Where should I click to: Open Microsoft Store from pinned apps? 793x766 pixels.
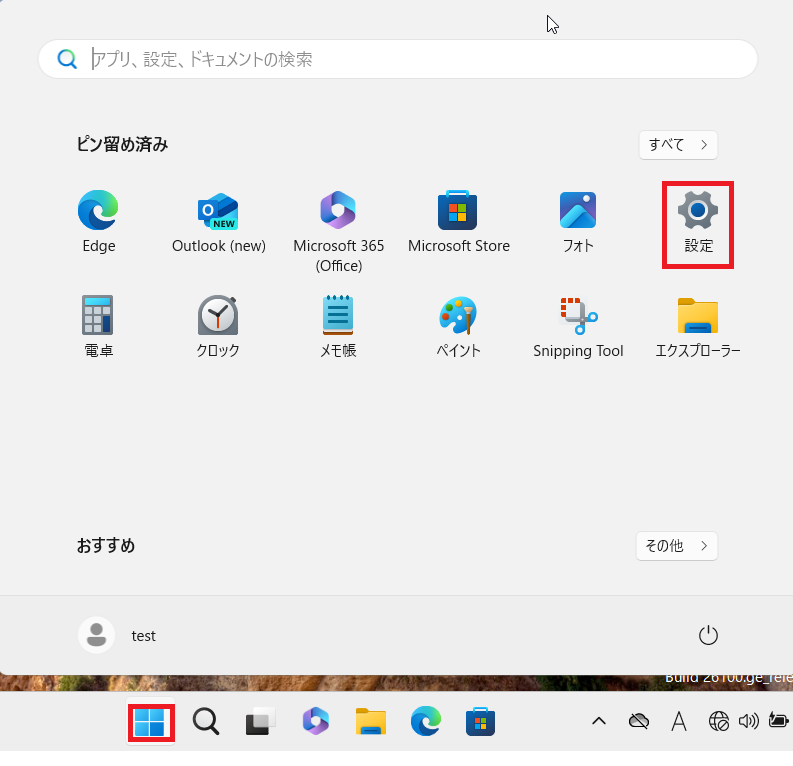coord(459,221)
